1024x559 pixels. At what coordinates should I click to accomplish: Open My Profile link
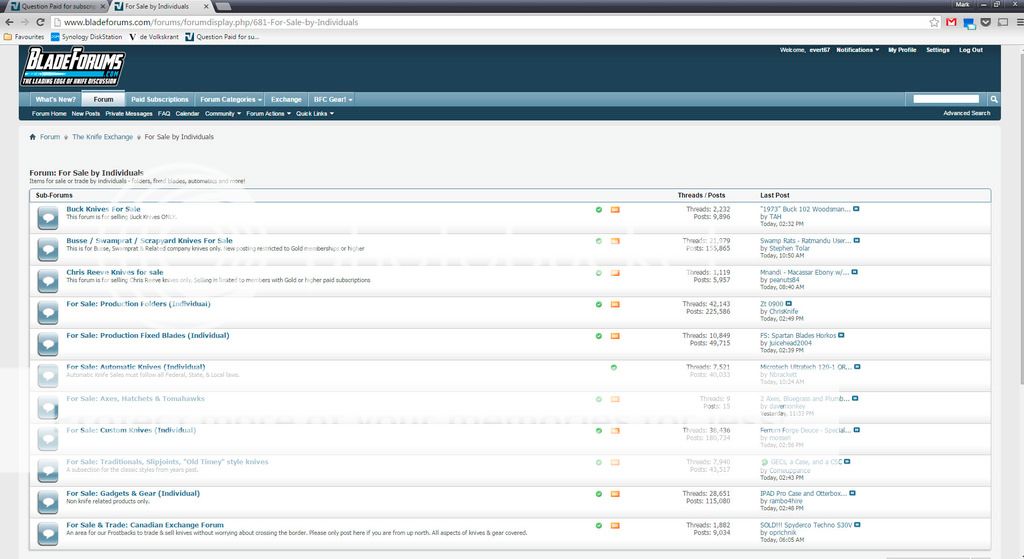pyautogui.click(x=902, y=50)
